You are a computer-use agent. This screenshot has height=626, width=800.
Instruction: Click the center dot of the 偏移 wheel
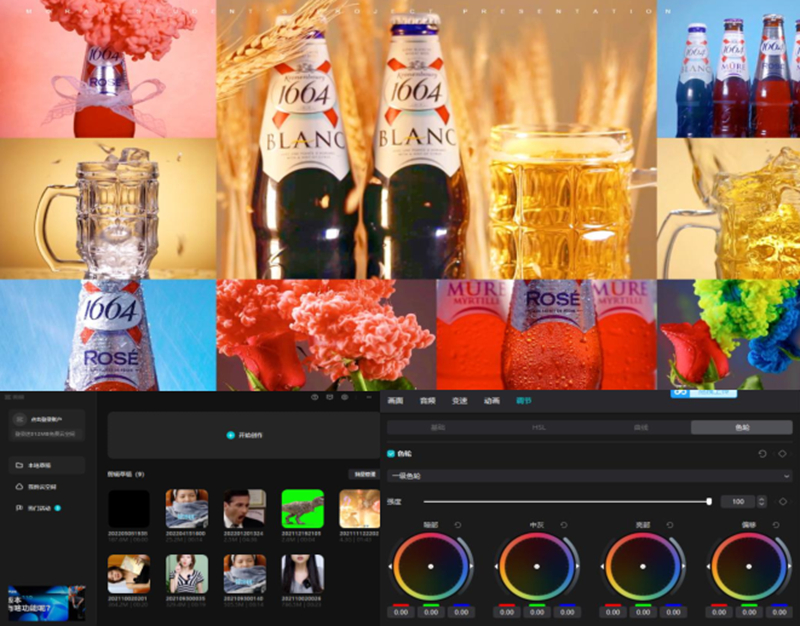click(x=749, y=566)
